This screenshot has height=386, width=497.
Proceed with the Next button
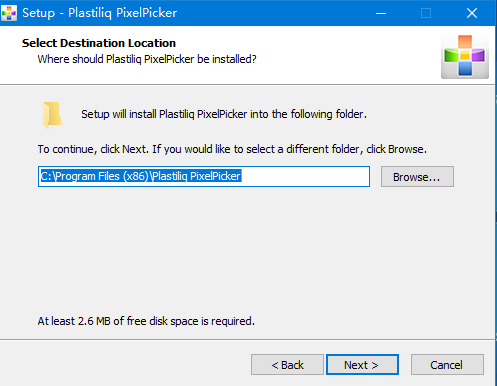tap(362, 365)
